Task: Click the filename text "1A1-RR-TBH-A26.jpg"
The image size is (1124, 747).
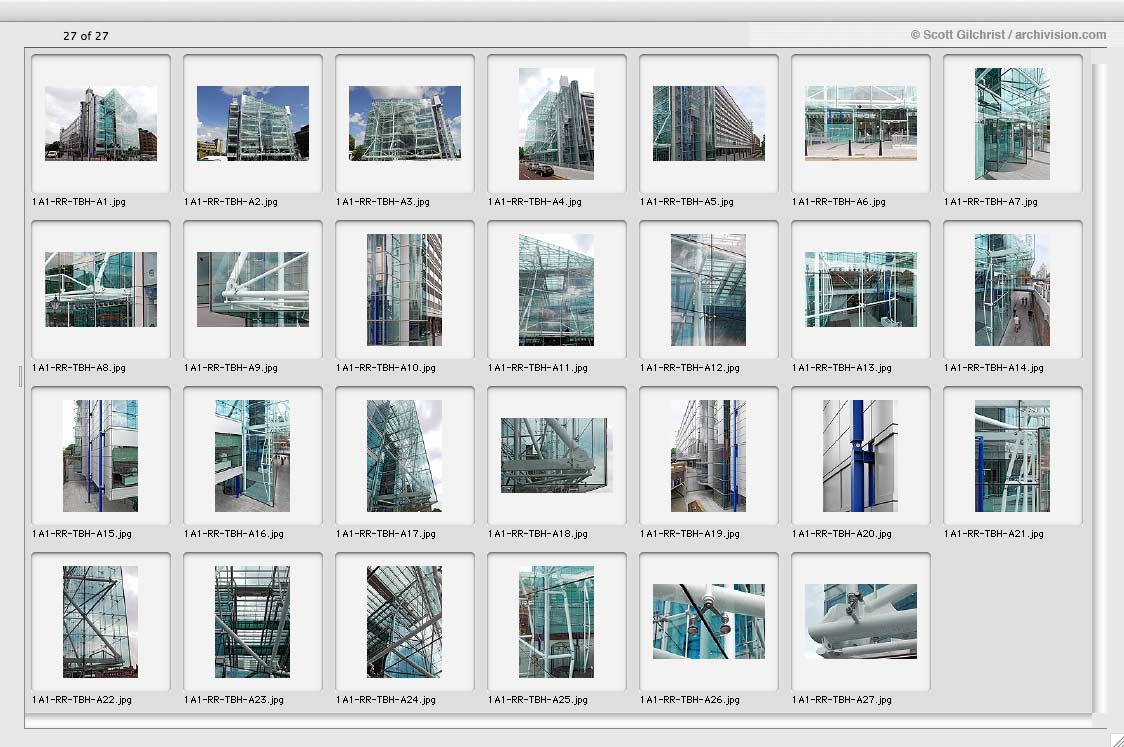Action: pos(690,700)
